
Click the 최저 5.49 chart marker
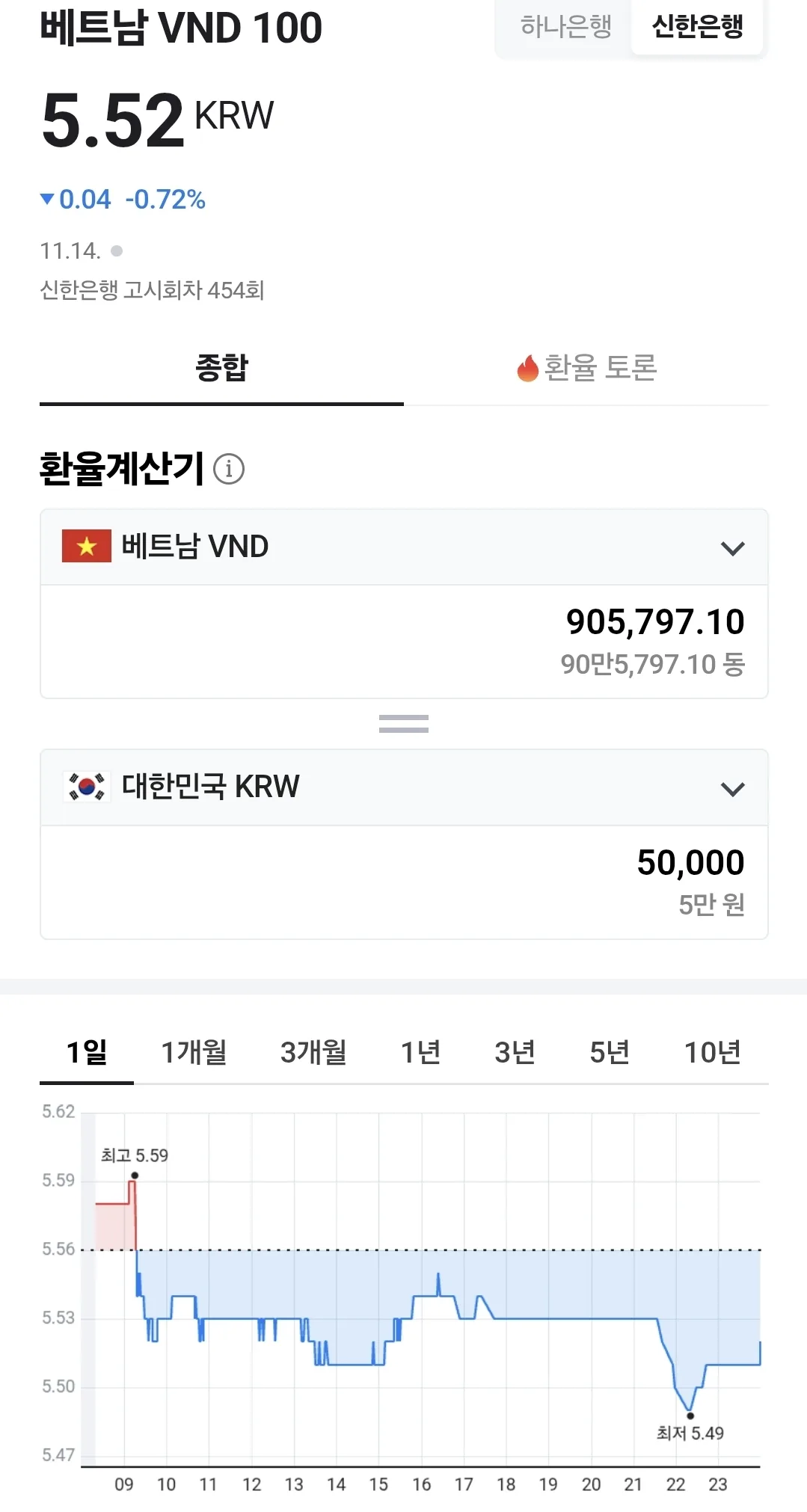(690, 1416)
